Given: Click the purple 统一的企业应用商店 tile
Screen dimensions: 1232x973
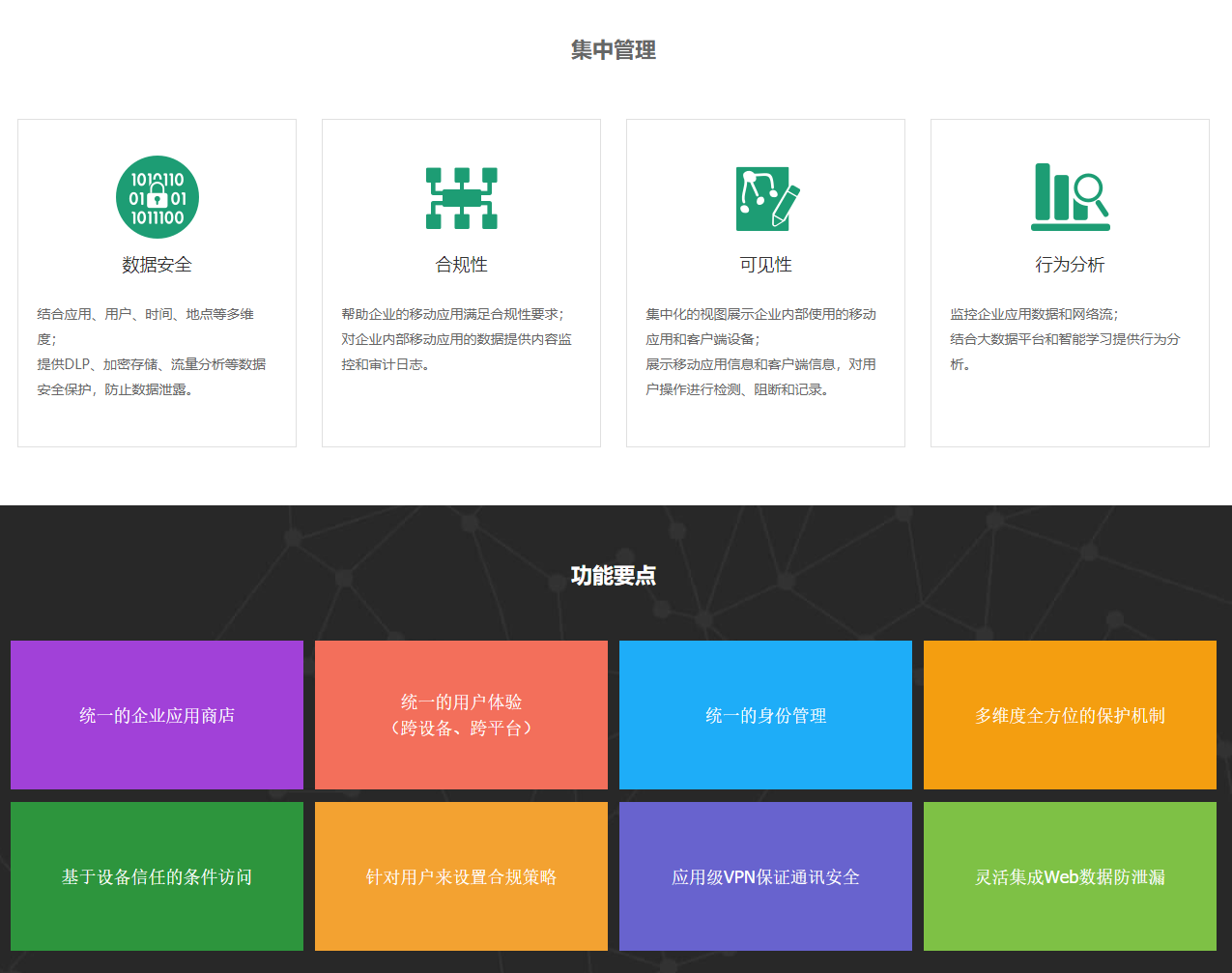Looking at the screenshot, I should (157, 715).
